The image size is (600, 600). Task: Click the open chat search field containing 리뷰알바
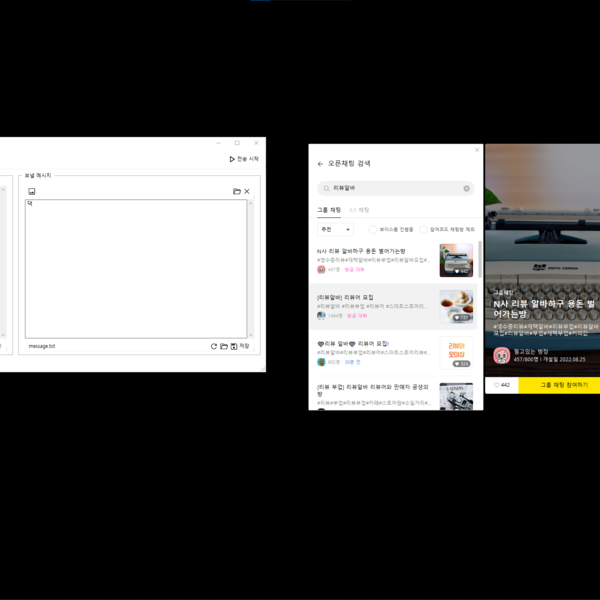[x=396, y=188]
